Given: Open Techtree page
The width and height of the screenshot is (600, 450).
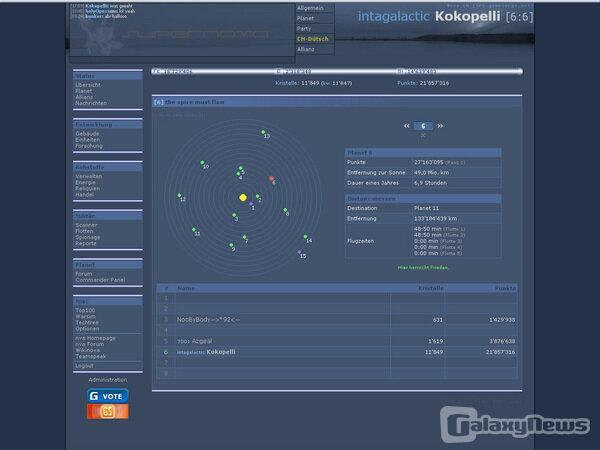Looking at the screenshot, I should (87, 323).
